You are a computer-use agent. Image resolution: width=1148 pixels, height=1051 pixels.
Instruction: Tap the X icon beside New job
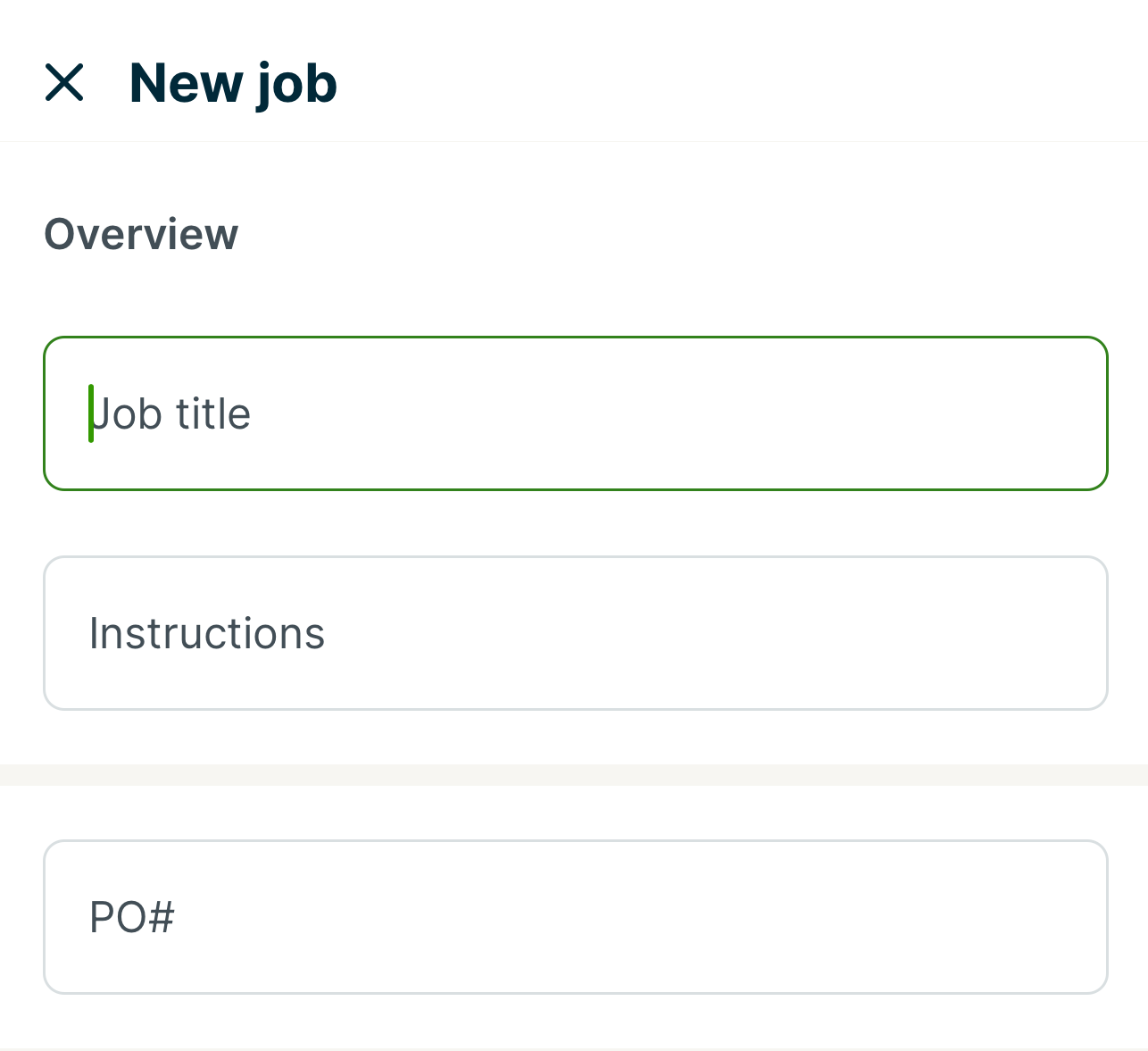pyautogui.click(x=64, y=83)
